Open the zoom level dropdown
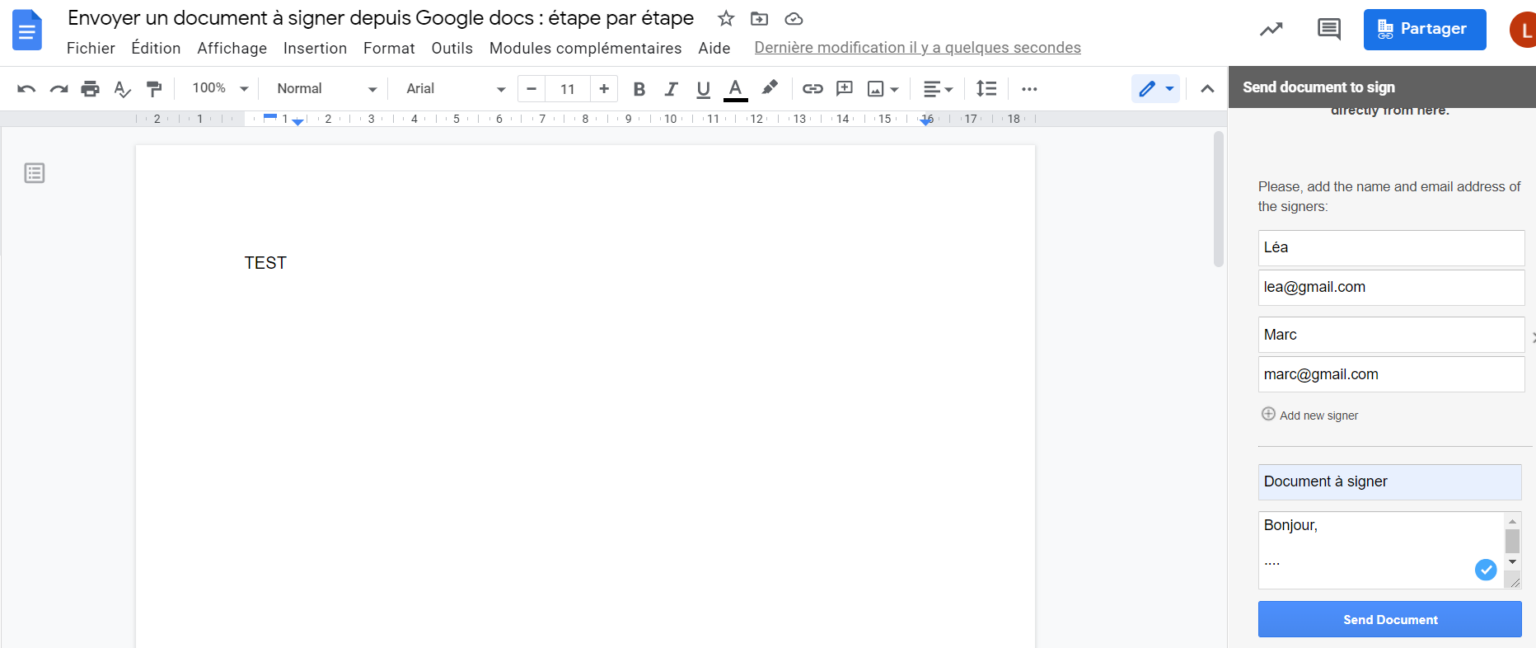This screenshot has width=1536, height=648. tap(218, 88)
